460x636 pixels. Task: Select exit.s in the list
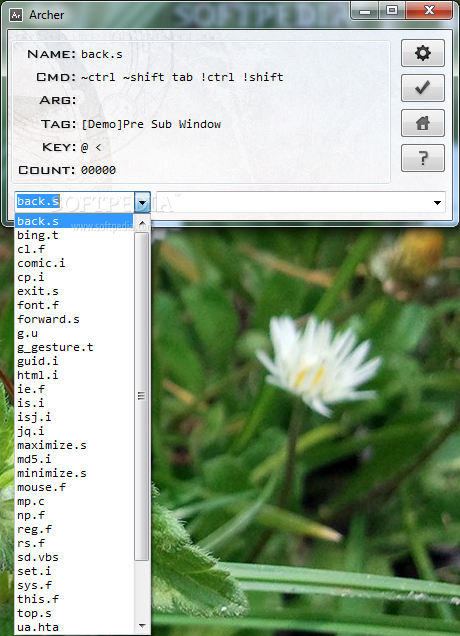click(74, 291)
